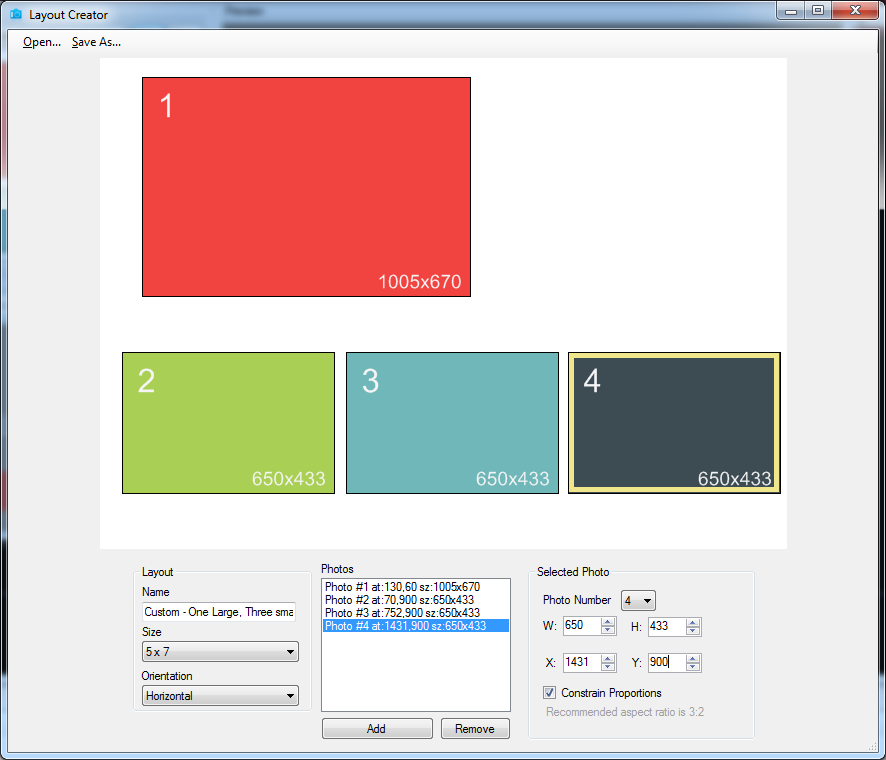Click Save As... menu item
The height and width of the screenshot is (760, 886).
click(x=96, y=42)
